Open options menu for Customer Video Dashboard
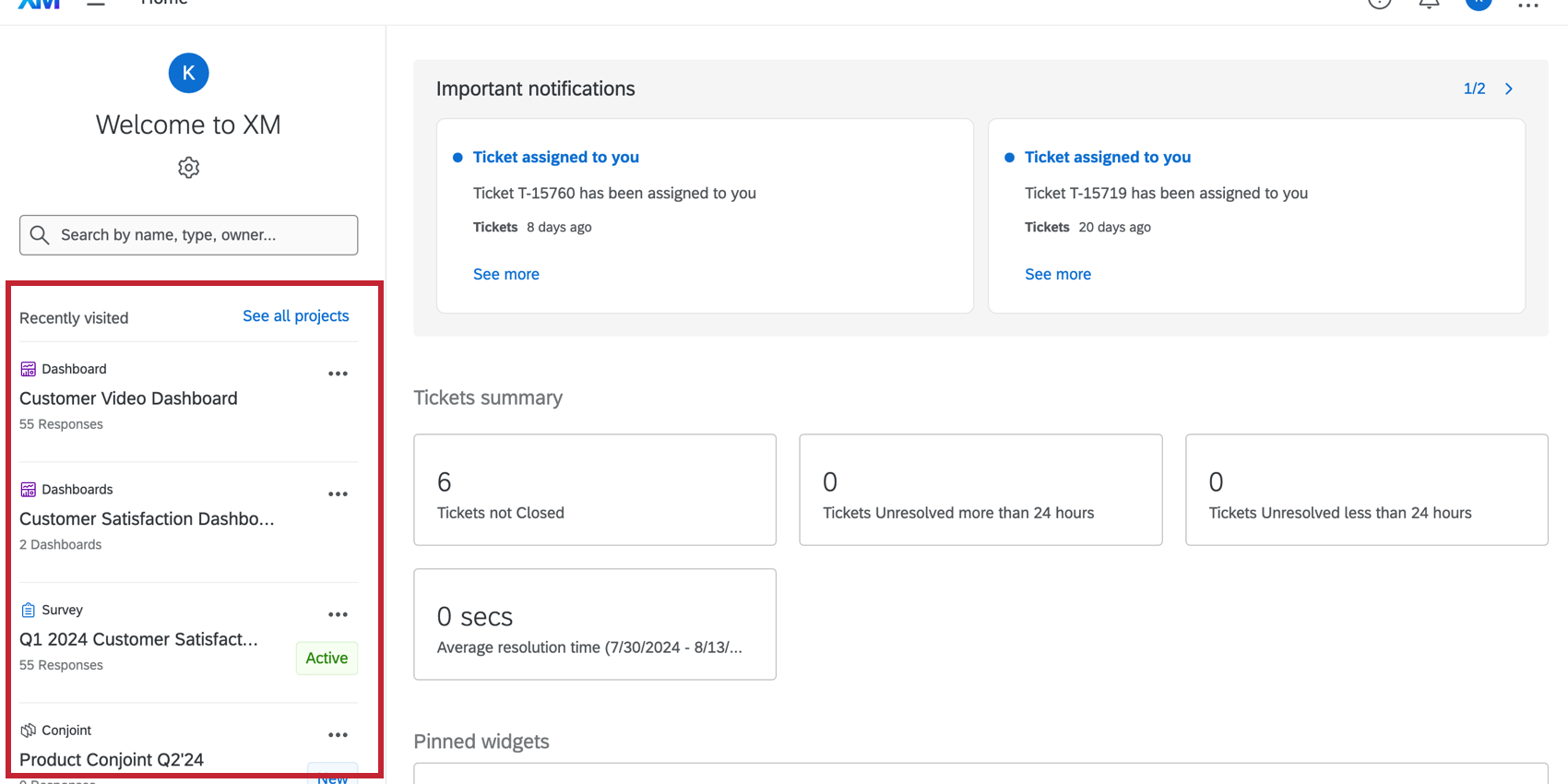Image resolution: width=1568 pixels, height=784 pixels. (338, 374)
